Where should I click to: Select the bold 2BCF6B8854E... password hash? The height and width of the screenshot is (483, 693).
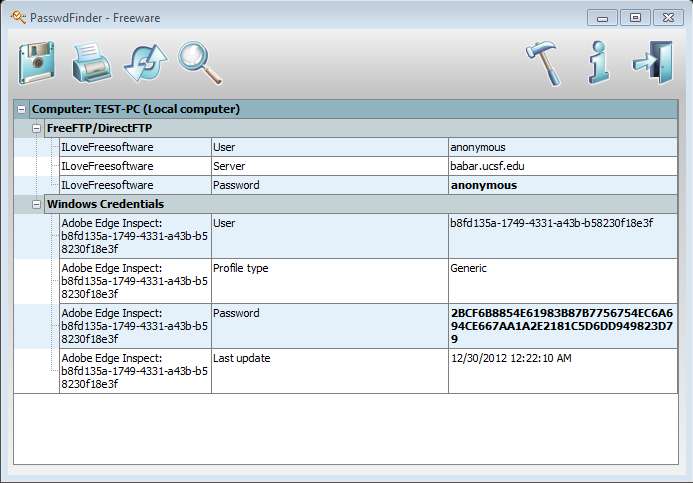[562, 326]
